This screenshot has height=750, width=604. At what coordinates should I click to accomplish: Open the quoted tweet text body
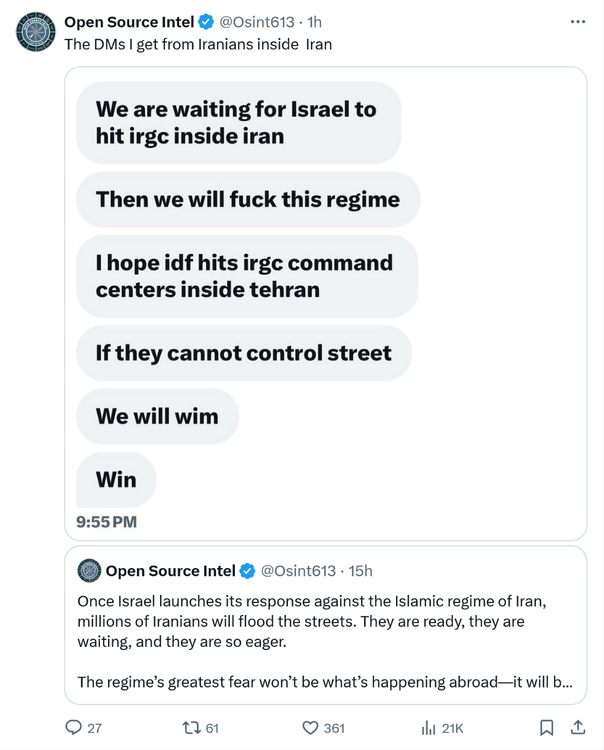coord(325,640)
